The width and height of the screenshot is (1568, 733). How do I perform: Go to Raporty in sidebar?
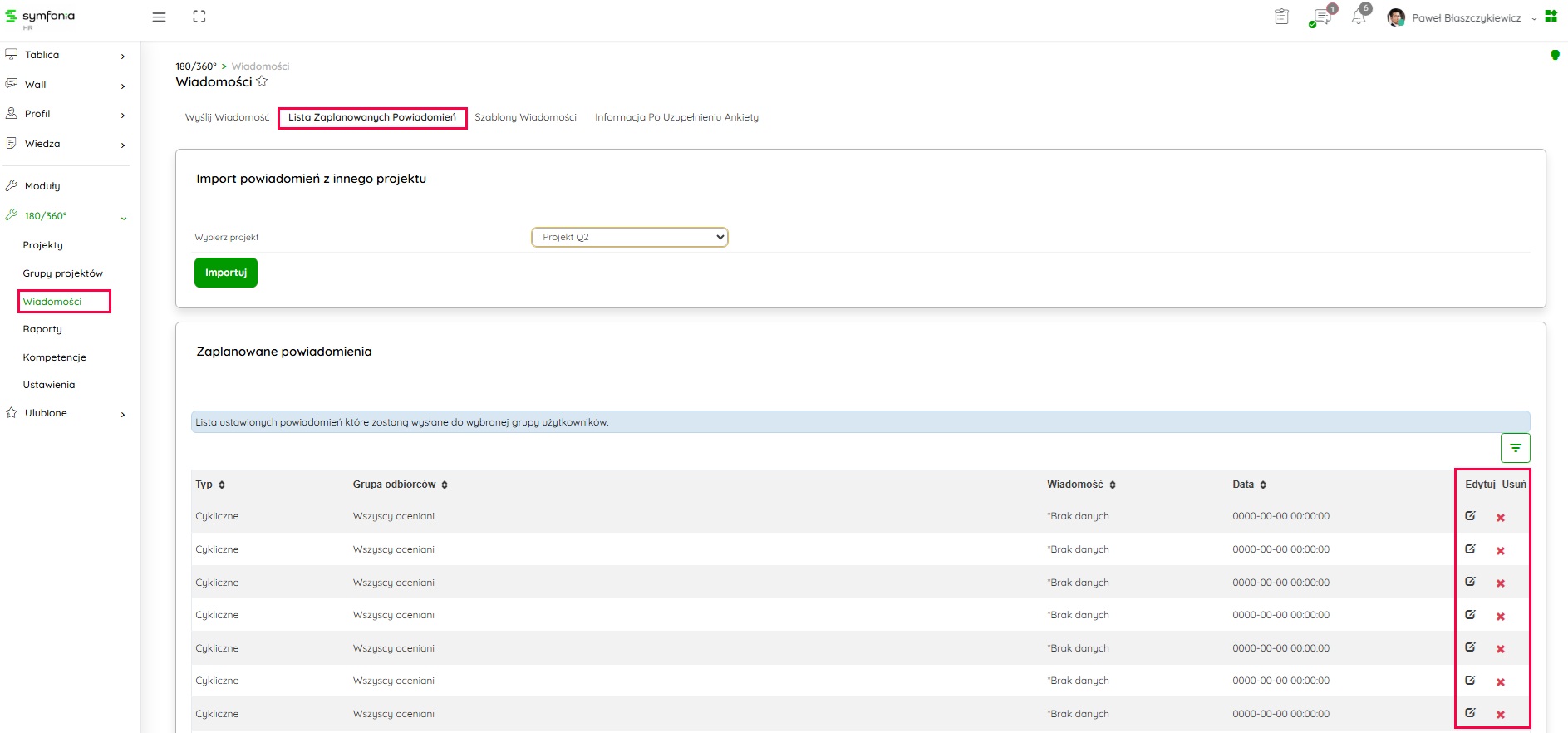pyautogui.click(x=42, y=329)
